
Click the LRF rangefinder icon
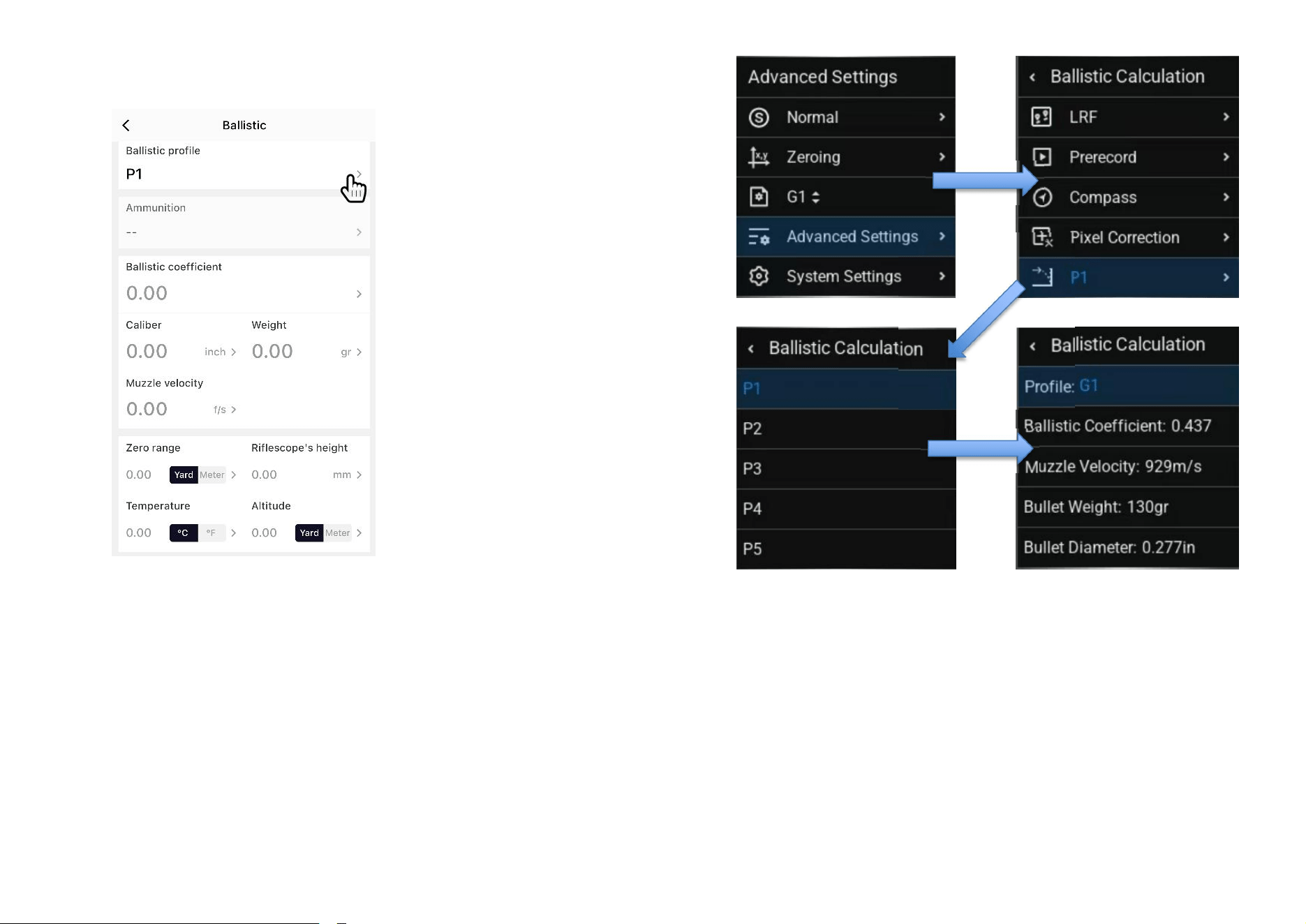(x=1041, y=117)
